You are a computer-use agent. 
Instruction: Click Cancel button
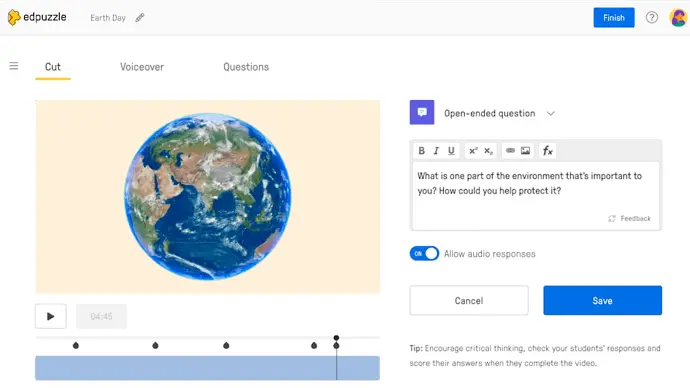point(469,300)
